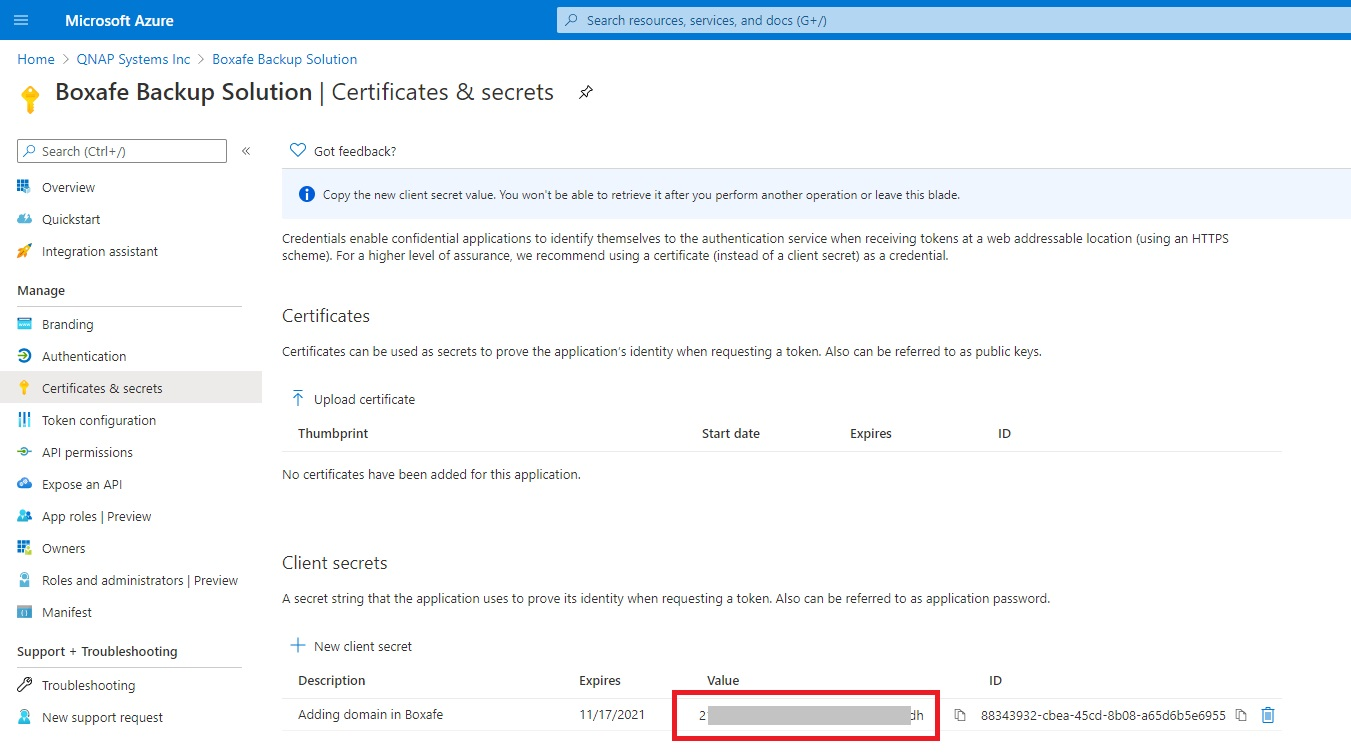Click the Roles and administrators icon
The image size is (1351, 755).
pyautogui.click(x=24, y=580)
